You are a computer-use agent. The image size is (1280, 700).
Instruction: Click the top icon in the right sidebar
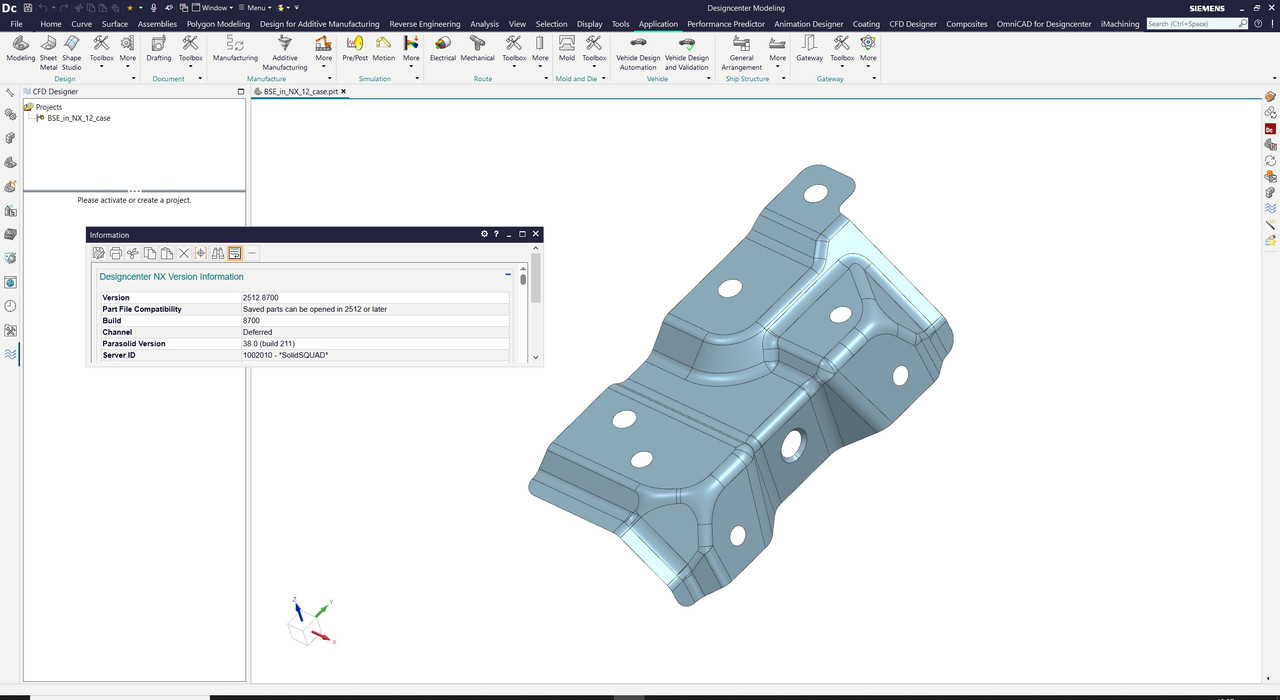point(1270,97)
